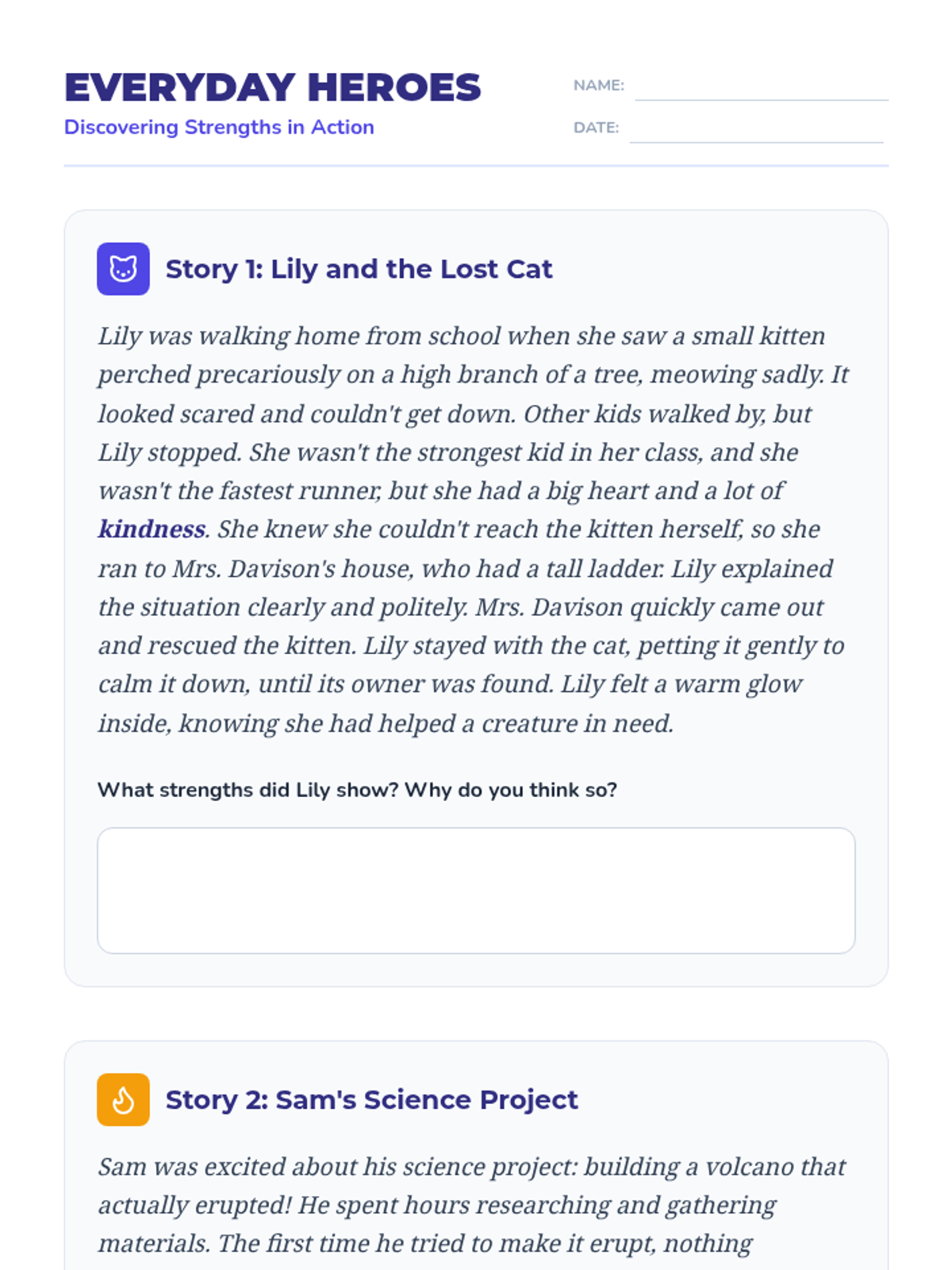Click the "NAME:" label
Image resolution: width=952 pixels, height=1270 pixels.
tap(598, 85)
